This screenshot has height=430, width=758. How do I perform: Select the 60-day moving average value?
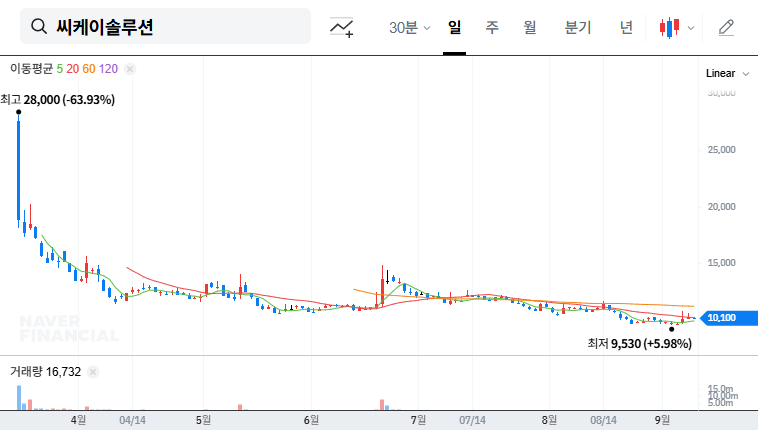click(89, 69)
